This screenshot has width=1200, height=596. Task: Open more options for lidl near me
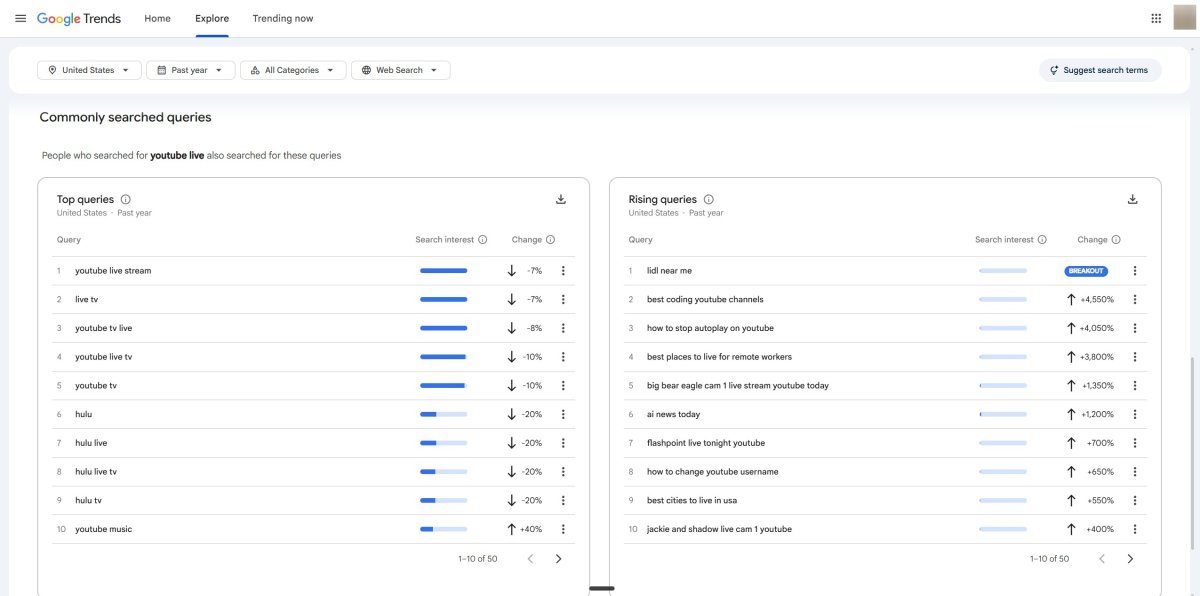pos(1135,271)
